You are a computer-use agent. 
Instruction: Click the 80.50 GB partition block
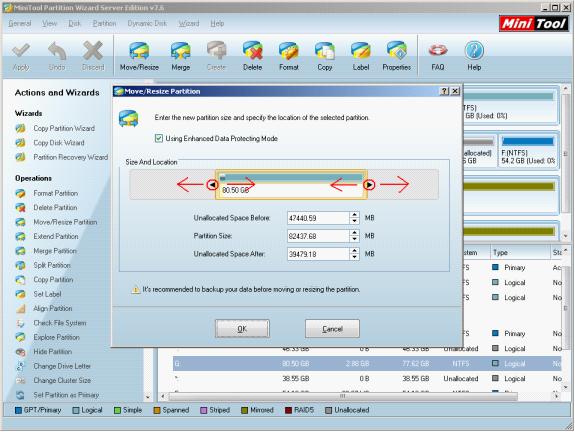click(x=291, y=184)
